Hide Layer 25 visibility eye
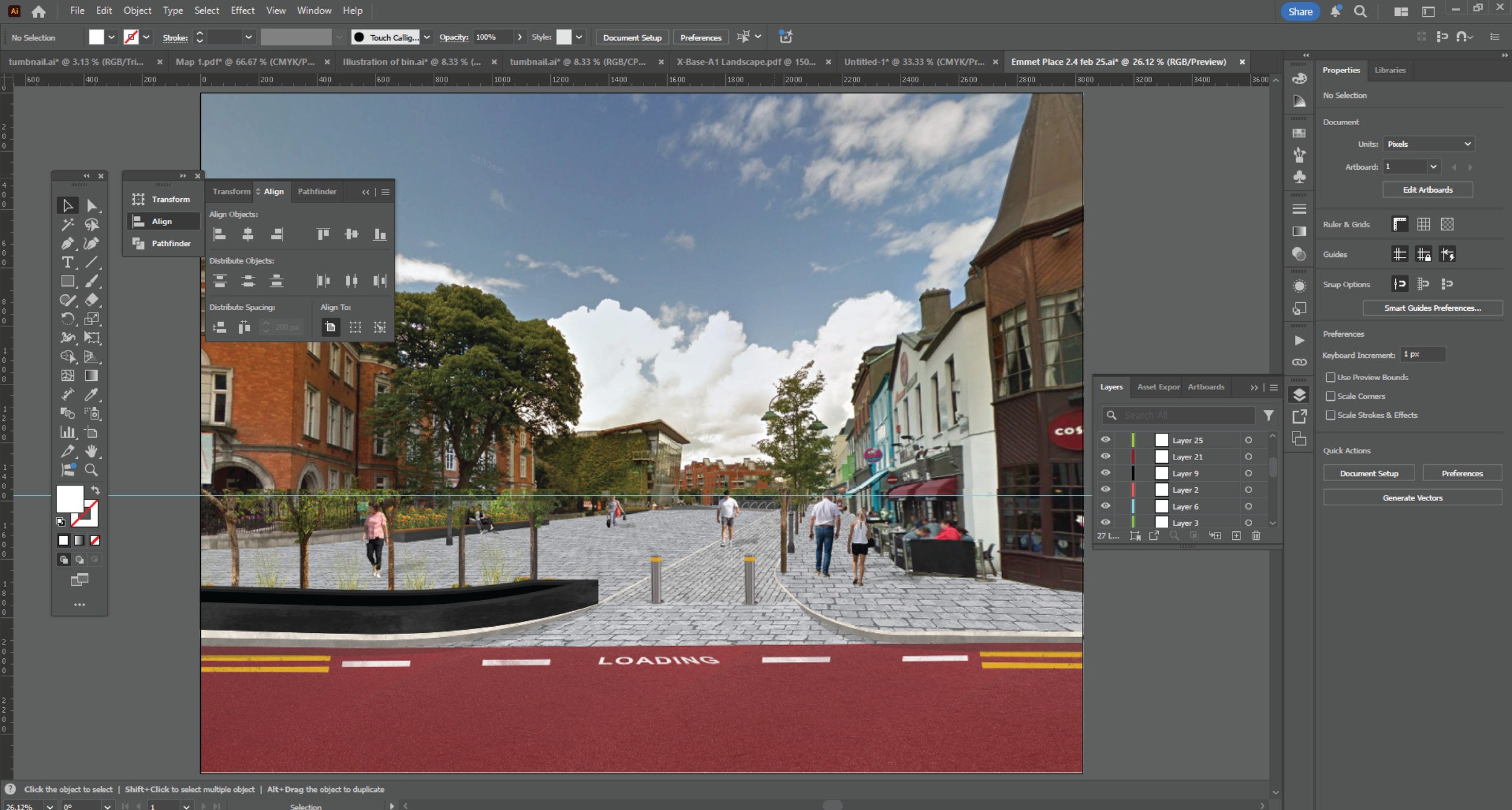 tap(1105, 440)
